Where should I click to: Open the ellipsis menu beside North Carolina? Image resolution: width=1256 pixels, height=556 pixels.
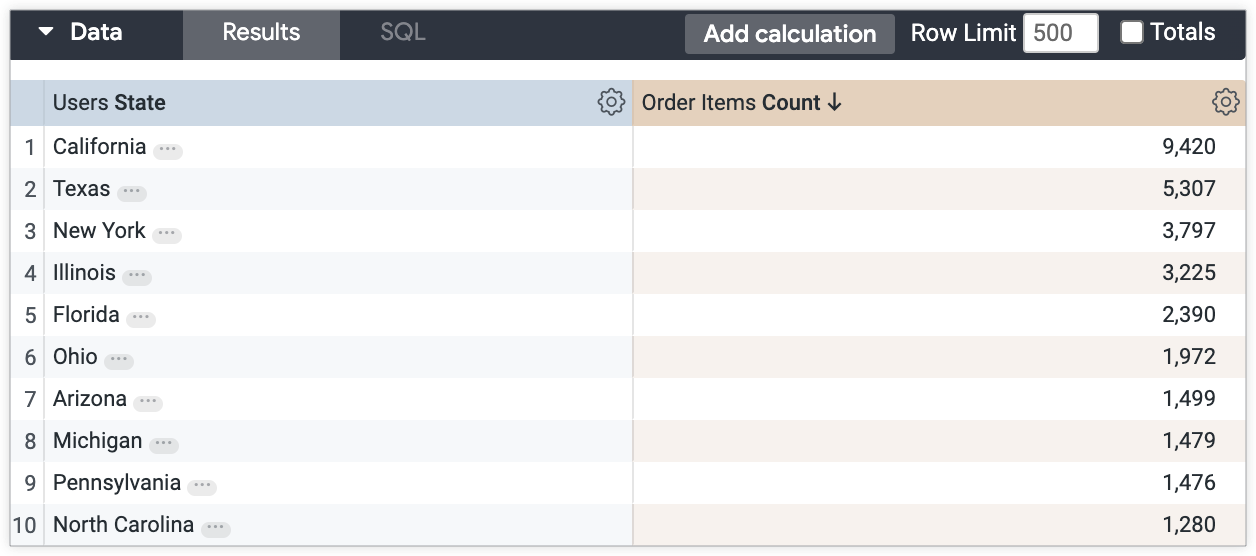tap(215, 528)
